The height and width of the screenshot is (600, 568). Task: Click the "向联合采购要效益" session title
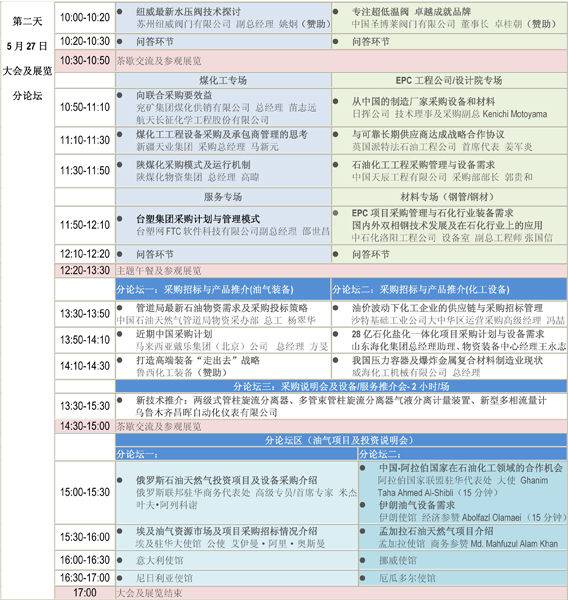[174, 95]
